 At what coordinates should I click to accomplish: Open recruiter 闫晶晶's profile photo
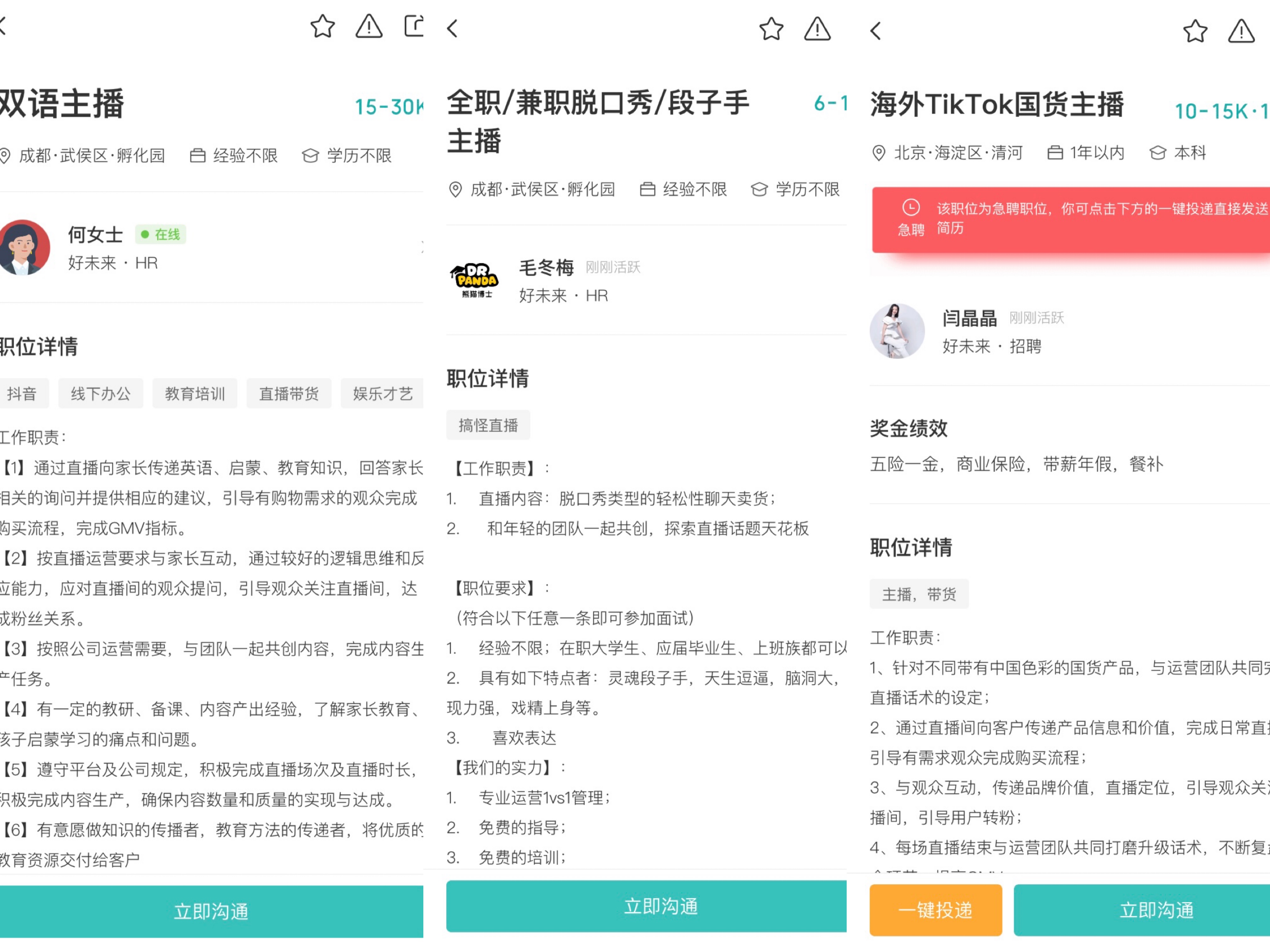click(x=897, y=331)
